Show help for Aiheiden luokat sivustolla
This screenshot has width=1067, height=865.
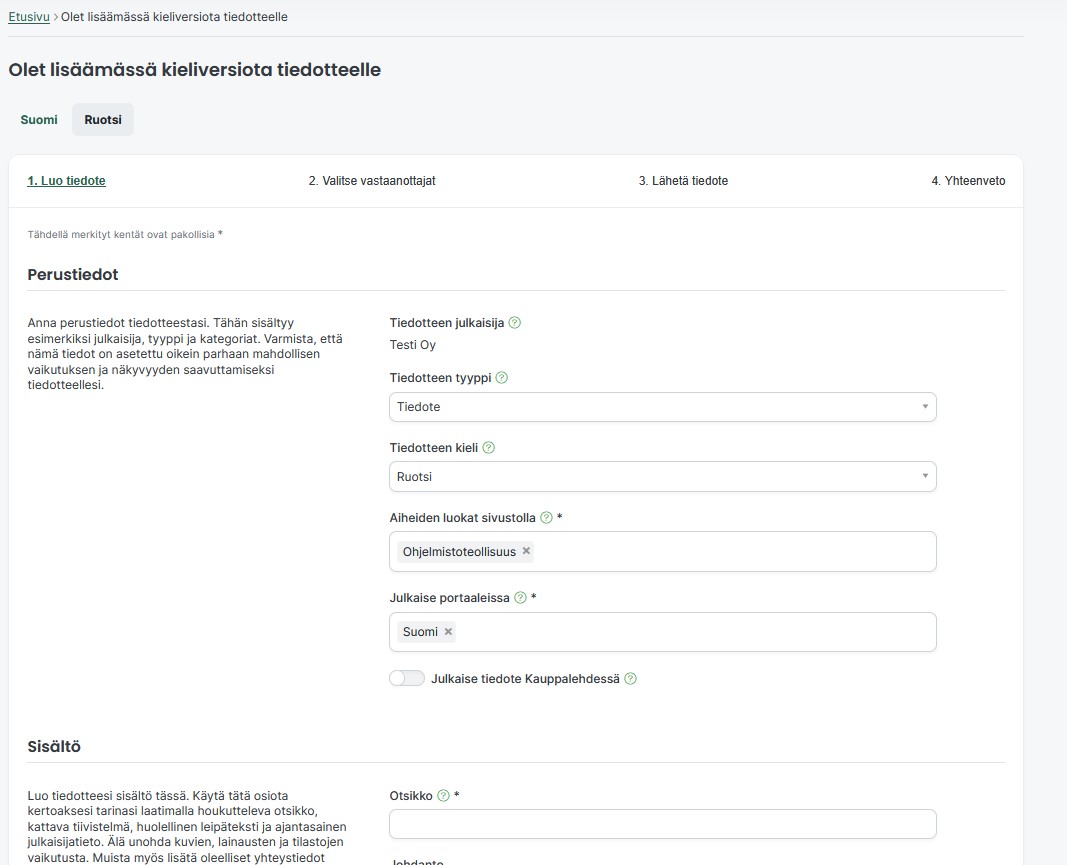coord(546,518)
